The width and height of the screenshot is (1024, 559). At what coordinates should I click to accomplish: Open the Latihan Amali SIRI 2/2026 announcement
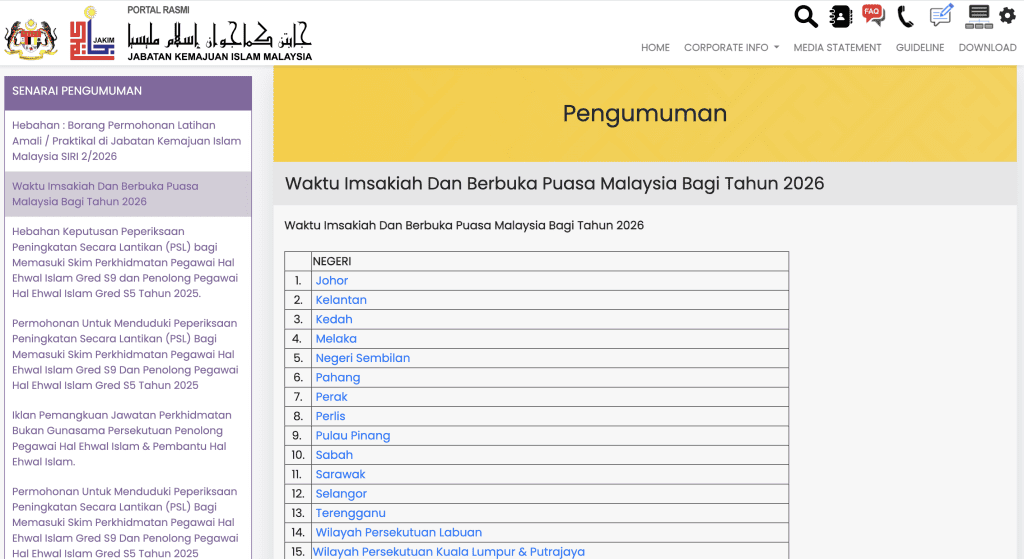[126, 141]
